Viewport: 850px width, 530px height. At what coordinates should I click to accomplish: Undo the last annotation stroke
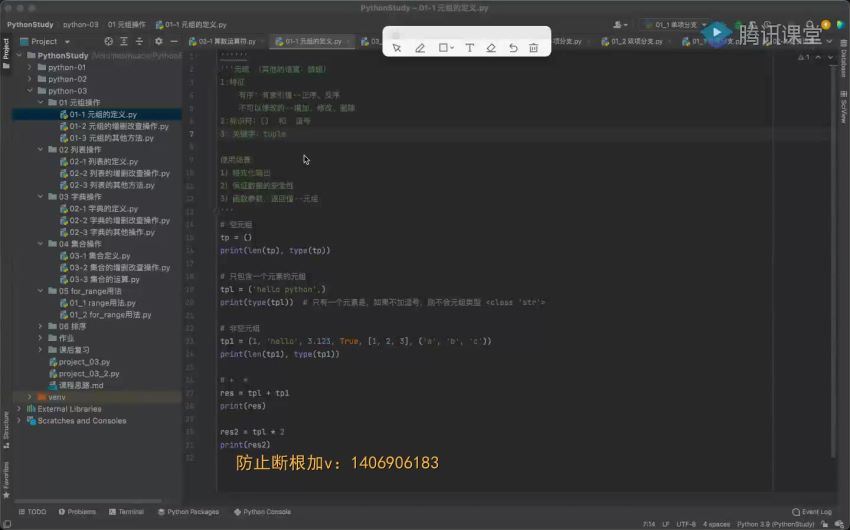click(x=513, y=48)
